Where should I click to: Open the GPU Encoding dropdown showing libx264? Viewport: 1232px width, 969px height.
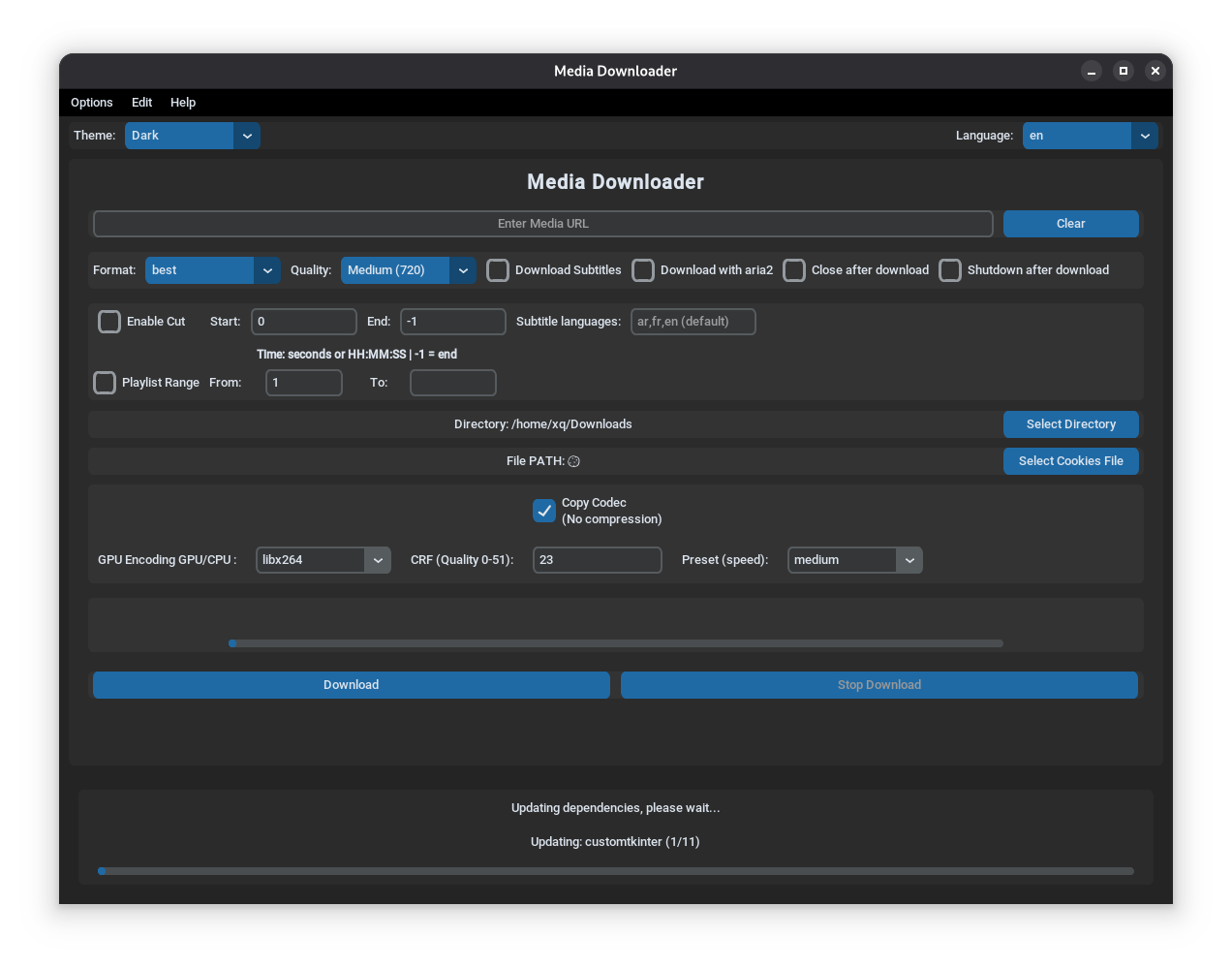[323, 560]
